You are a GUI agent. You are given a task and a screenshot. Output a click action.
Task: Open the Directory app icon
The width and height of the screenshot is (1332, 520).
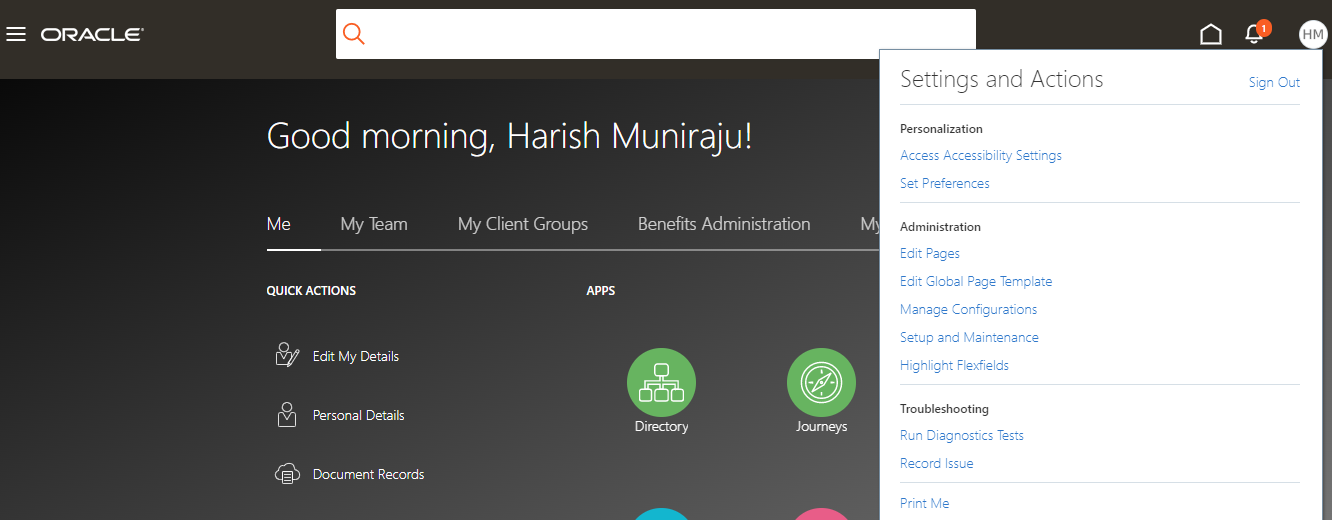tap(661, 382)
